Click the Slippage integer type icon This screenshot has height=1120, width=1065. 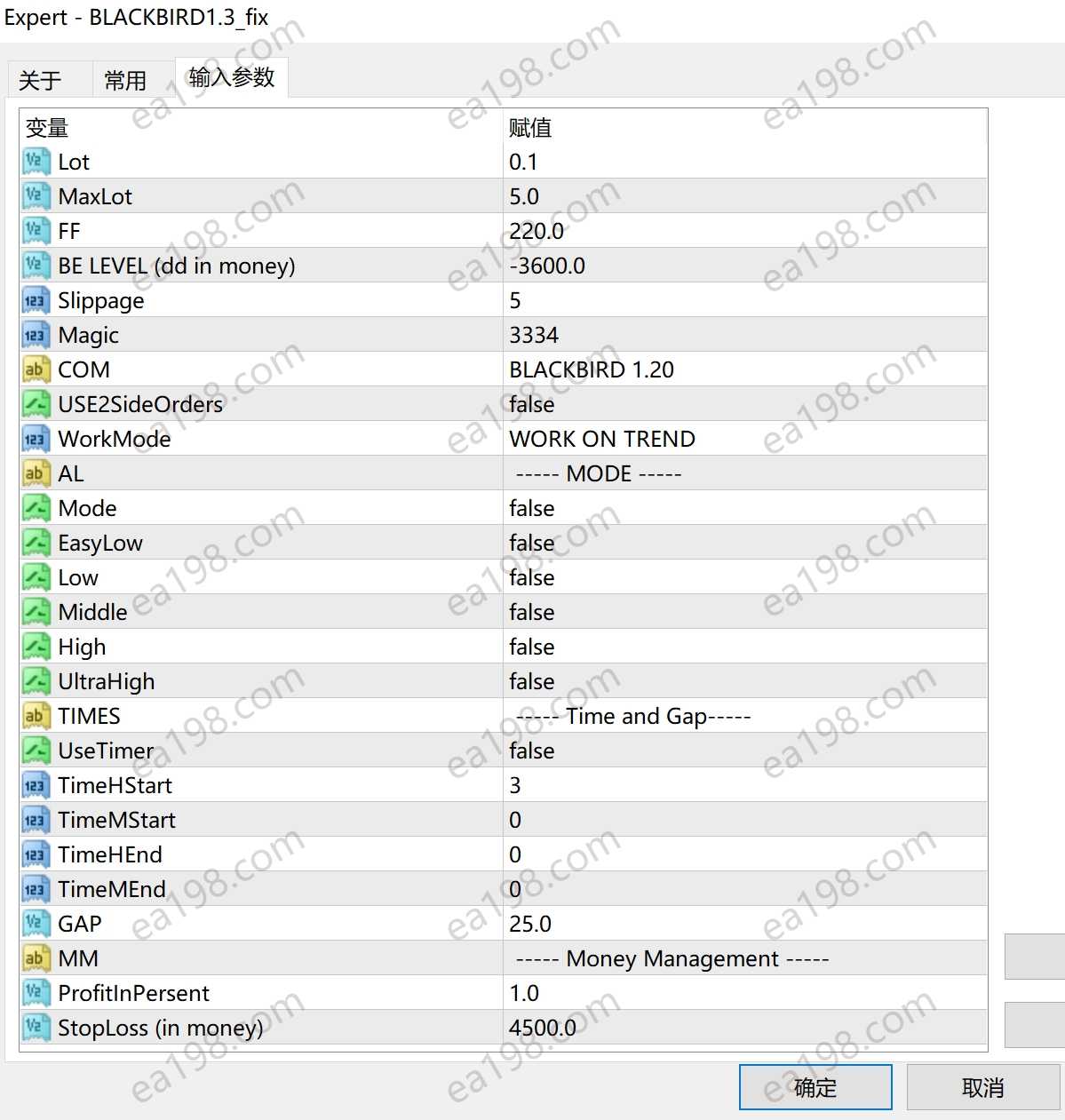[x=36, y=300]
